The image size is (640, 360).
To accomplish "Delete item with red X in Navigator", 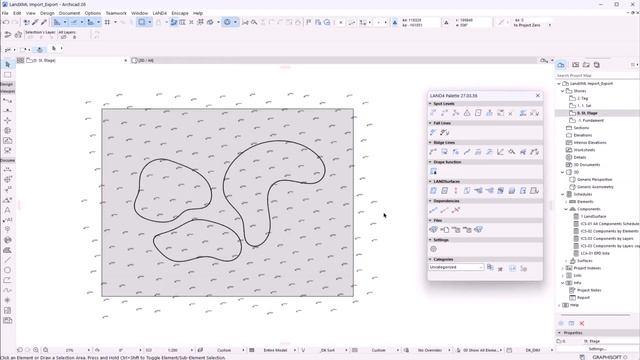I will pos(582,323).
